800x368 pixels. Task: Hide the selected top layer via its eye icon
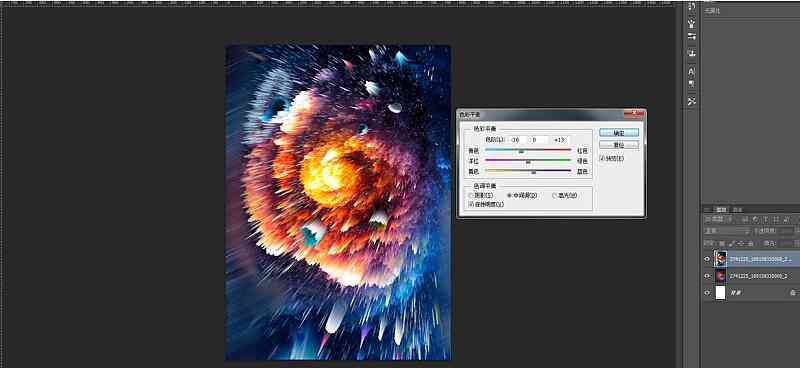[x=707, y=259]
